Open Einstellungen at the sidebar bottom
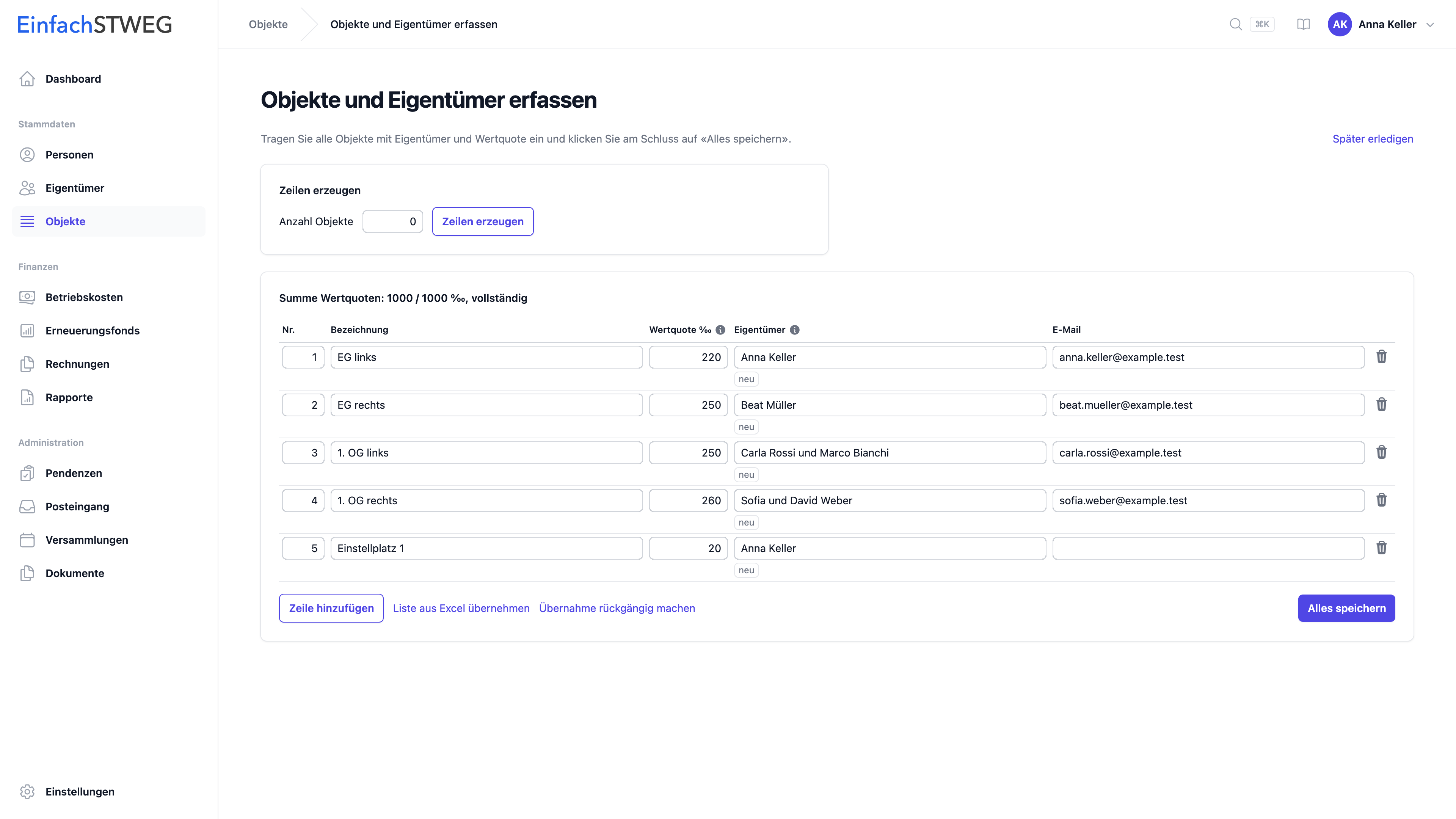Viewport: 1456px width, 819px height. [x=108, y=791]
